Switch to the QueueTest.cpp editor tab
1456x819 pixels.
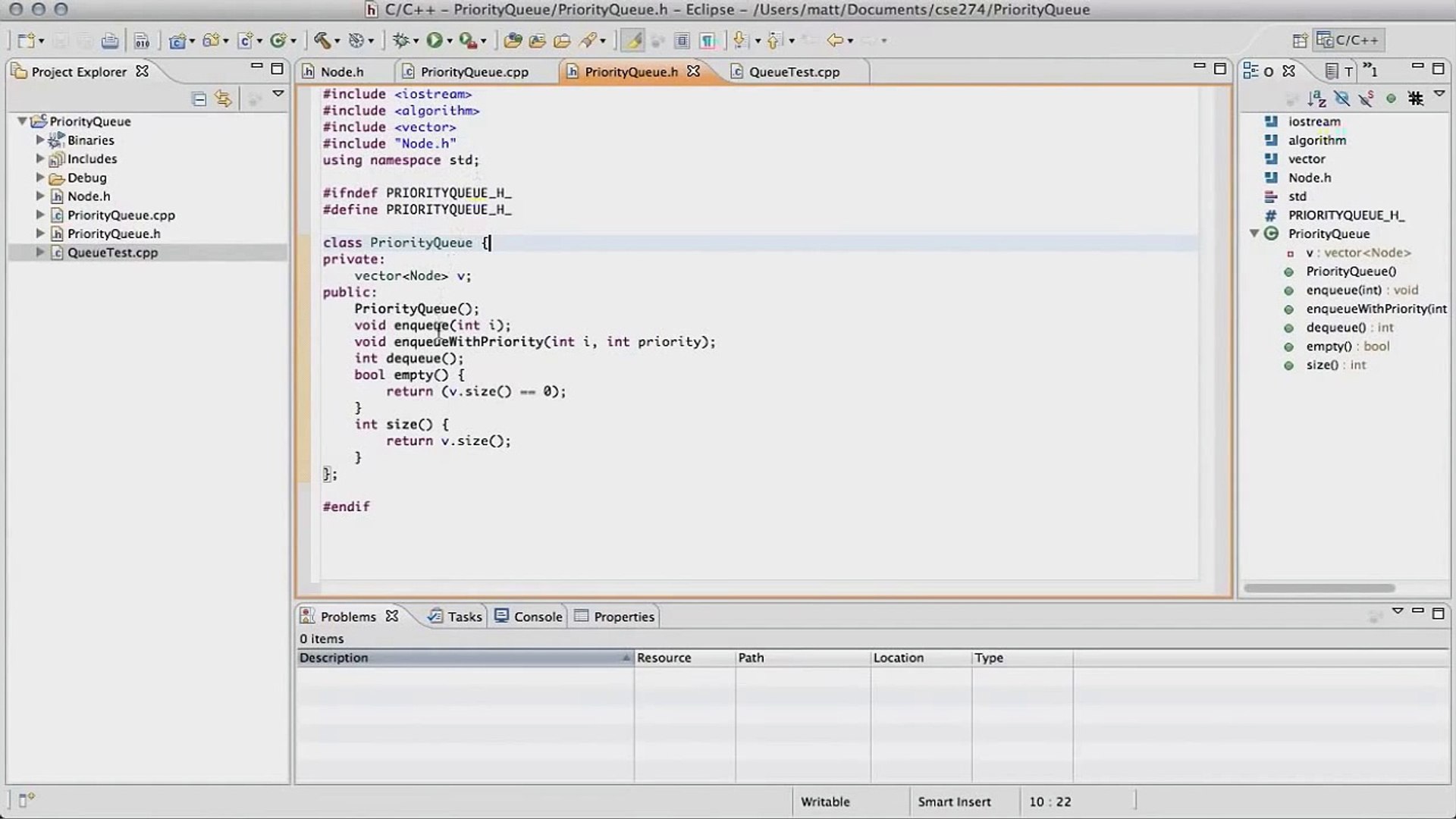pyautogui.click(x=793, y=72)
